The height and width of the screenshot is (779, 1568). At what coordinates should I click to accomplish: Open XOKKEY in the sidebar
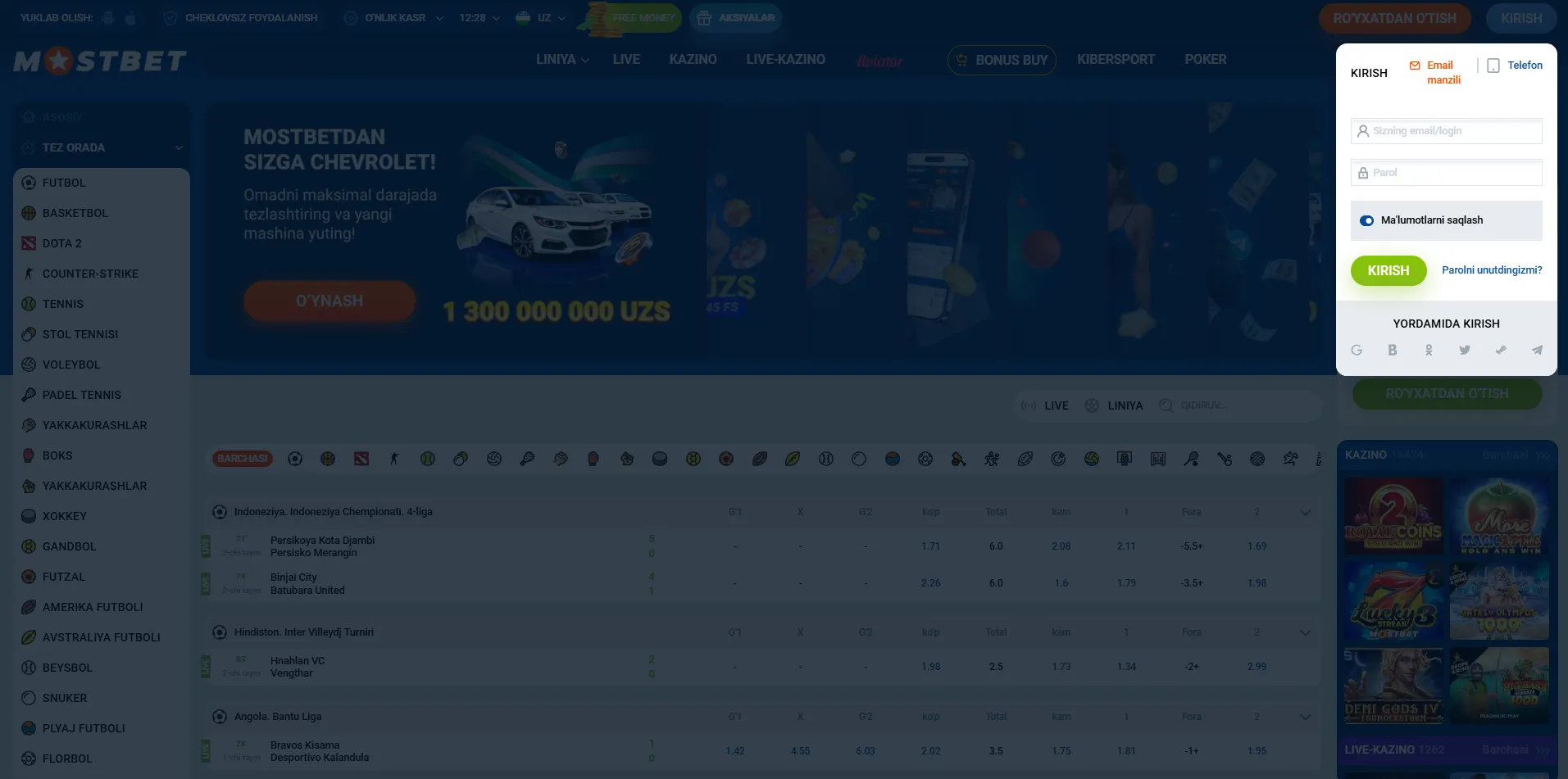102,516
